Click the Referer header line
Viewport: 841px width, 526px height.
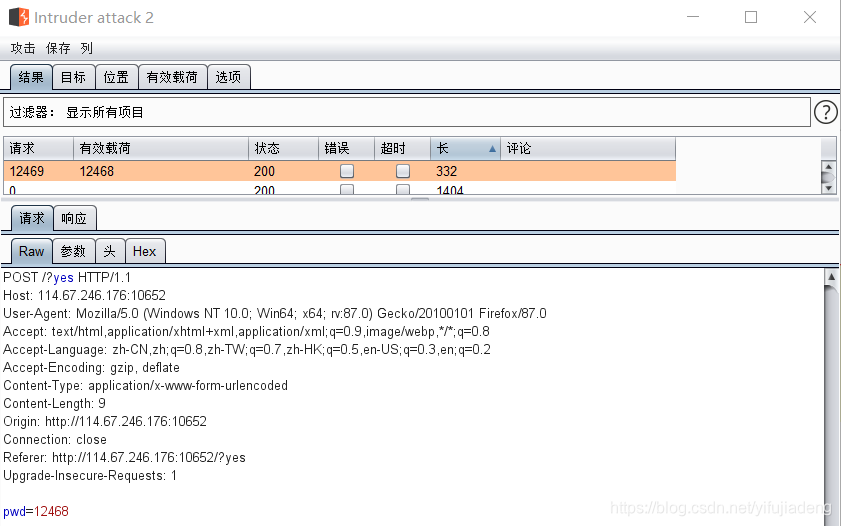click(x=124, y=457)
